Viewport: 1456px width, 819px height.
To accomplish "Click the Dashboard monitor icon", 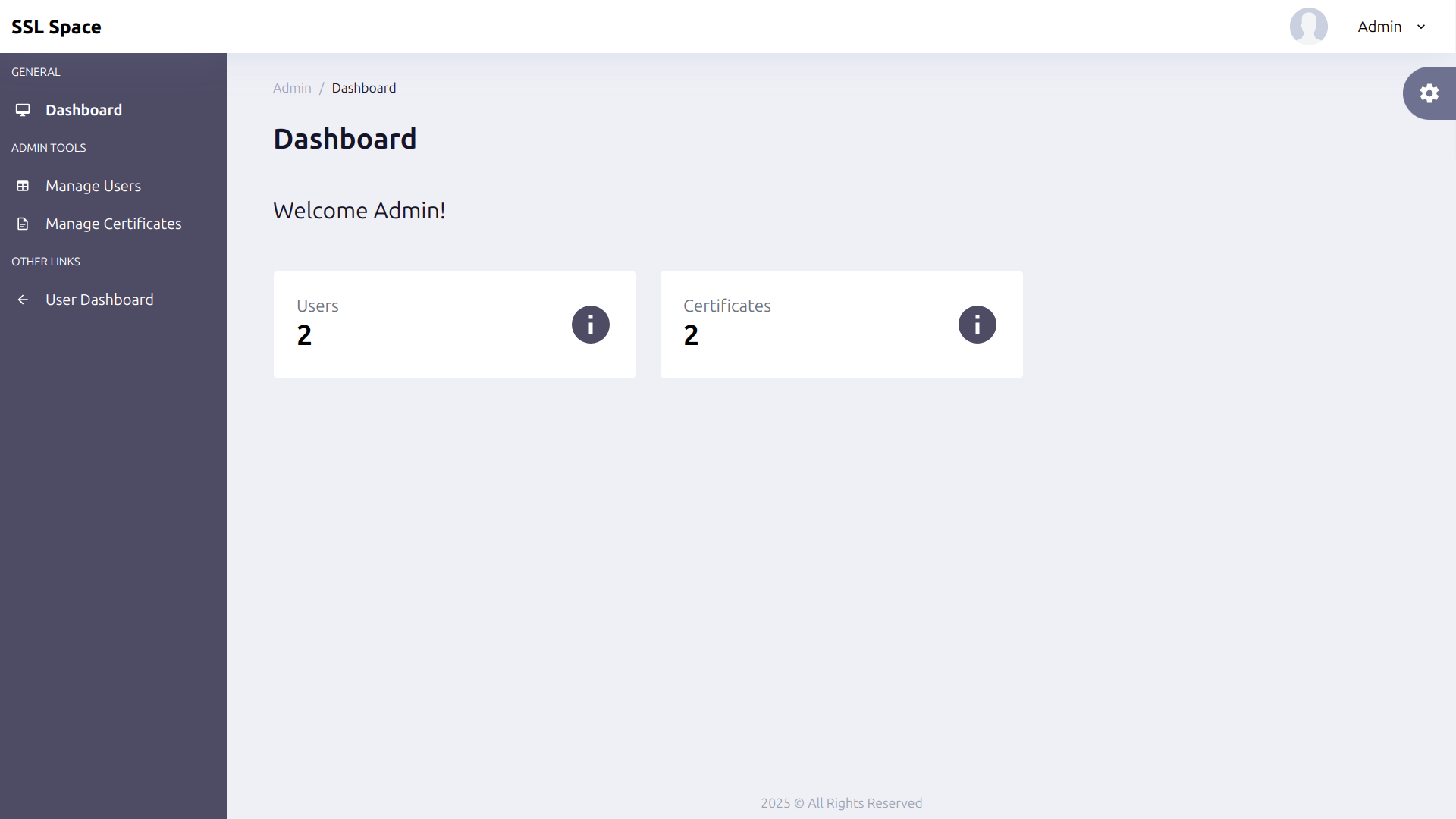I will click(22, 110).
